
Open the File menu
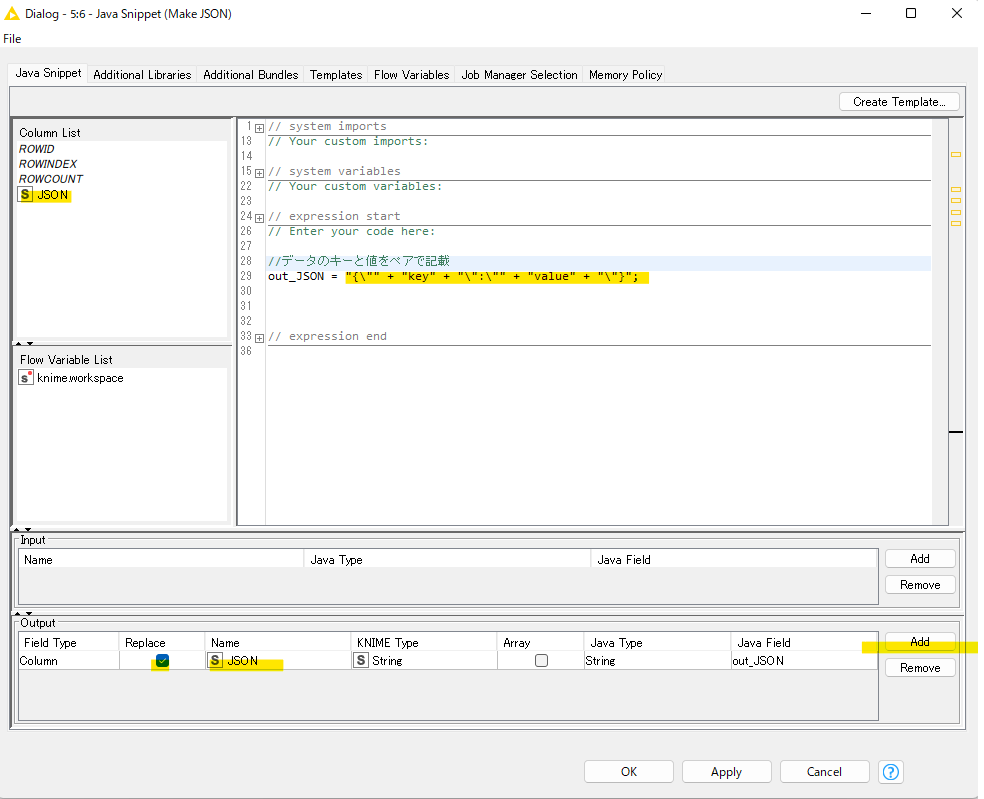coord(11,38)
